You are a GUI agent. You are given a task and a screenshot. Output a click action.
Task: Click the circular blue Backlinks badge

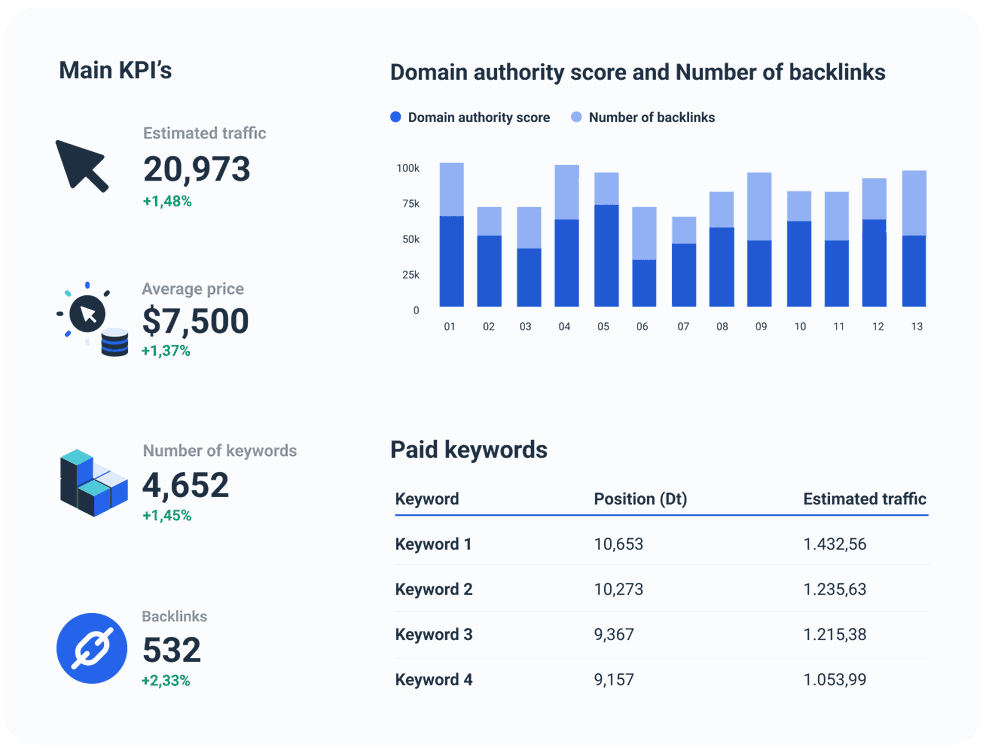[x=91, y=648]
